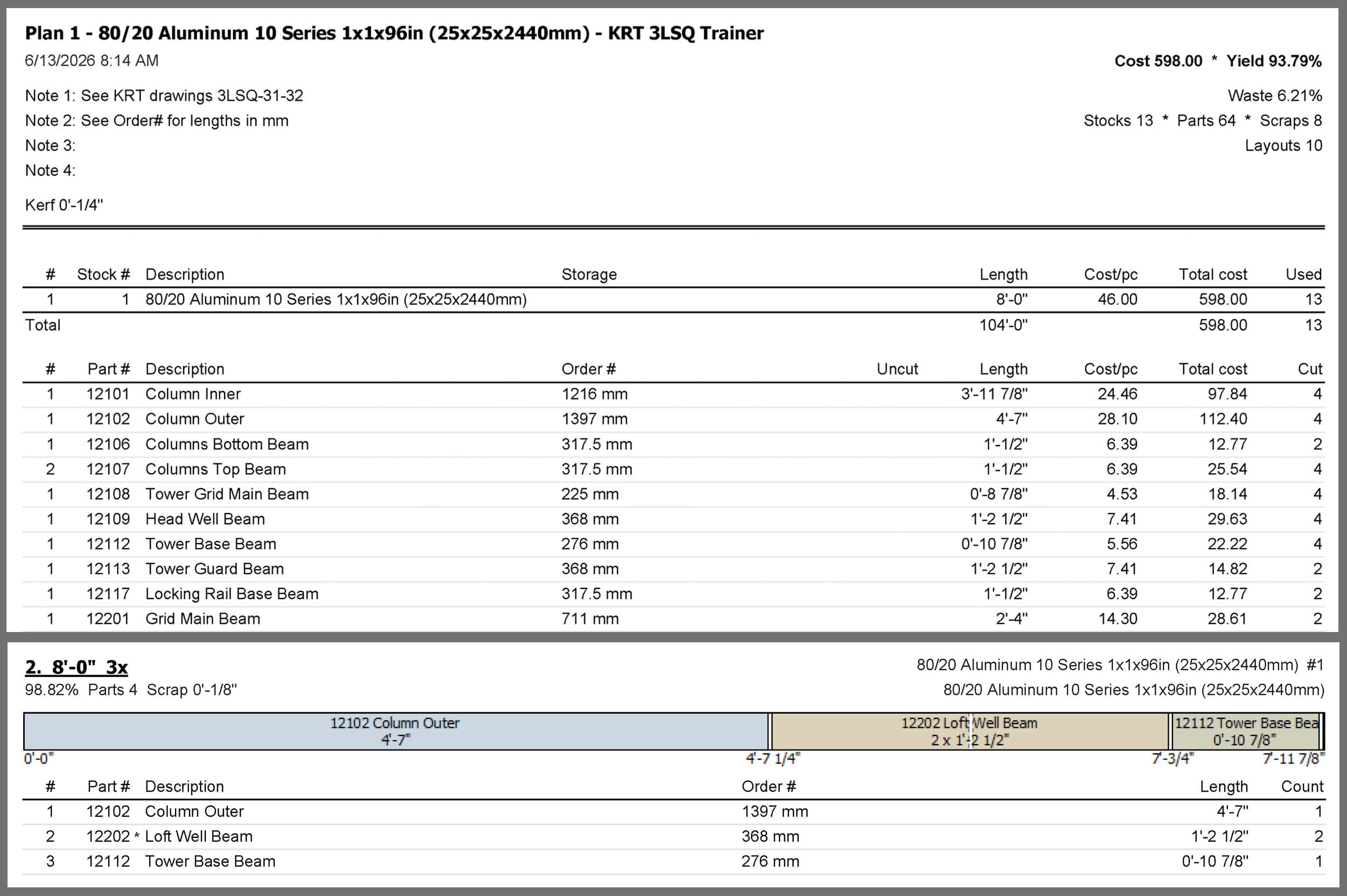Click the blue "12102 Column Outer" bar segment
This screenshot has width=1347, height=896.
396,732
